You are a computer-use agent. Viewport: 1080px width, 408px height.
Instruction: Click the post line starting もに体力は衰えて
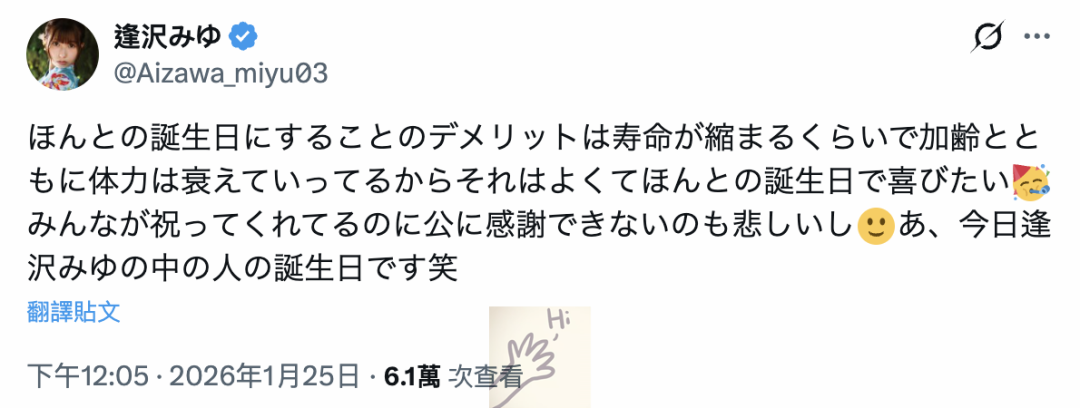pyautogui.click(x=539, y=183)
